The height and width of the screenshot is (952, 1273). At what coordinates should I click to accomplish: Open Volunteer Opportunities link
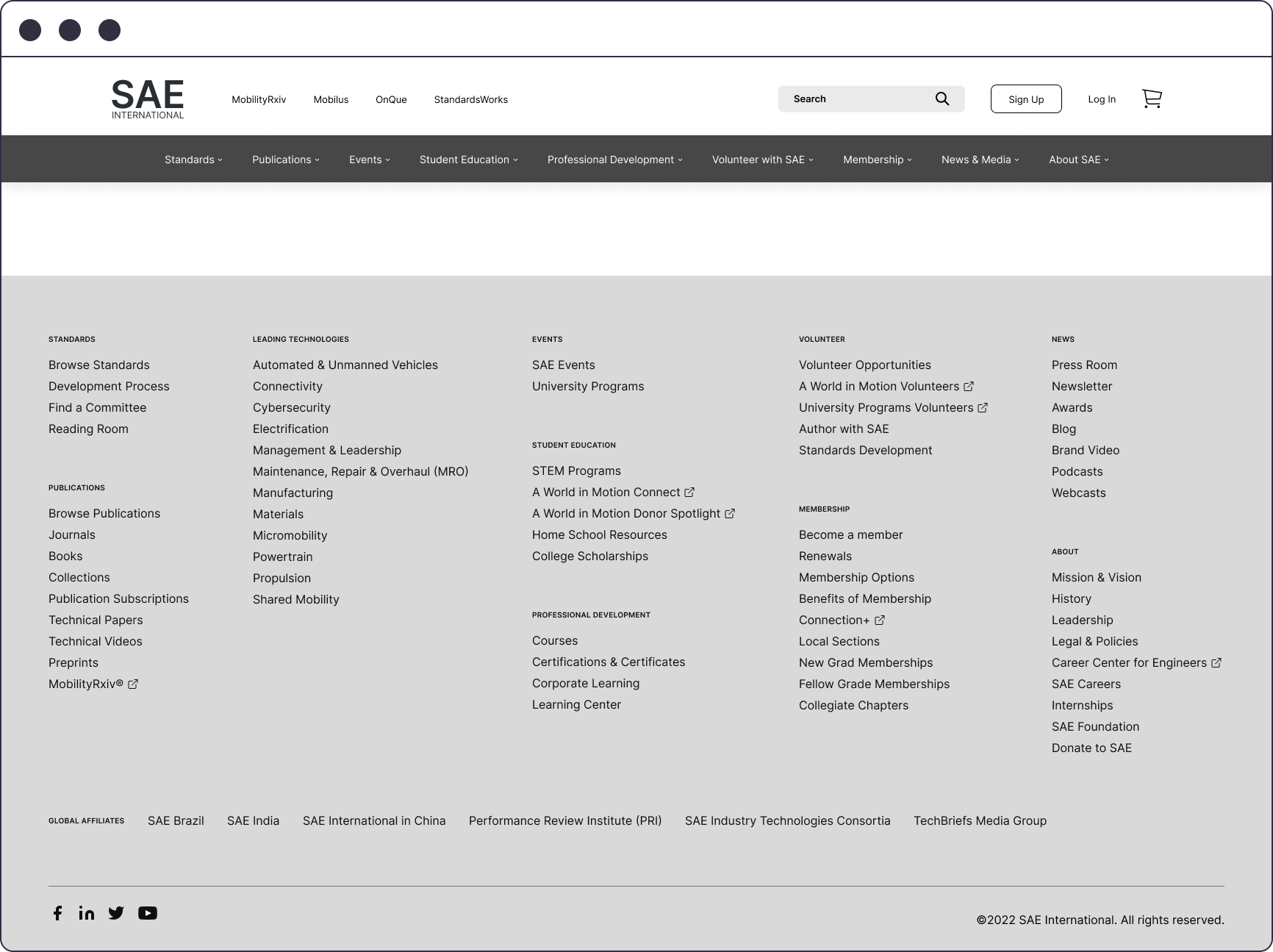(x=865, y=365)
